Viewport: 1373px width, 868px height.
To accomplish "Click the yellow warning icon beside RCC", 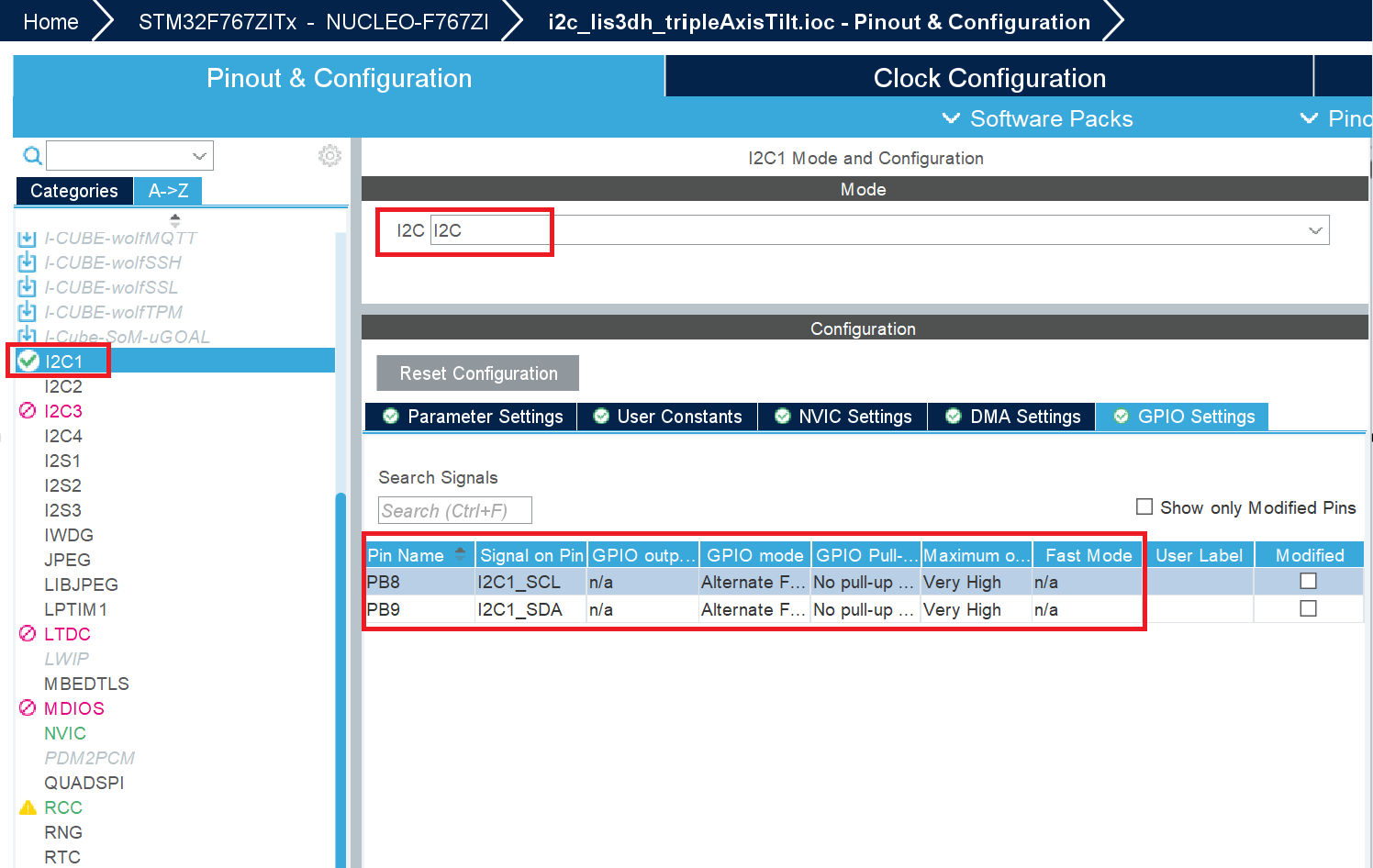I will point(28,807).
